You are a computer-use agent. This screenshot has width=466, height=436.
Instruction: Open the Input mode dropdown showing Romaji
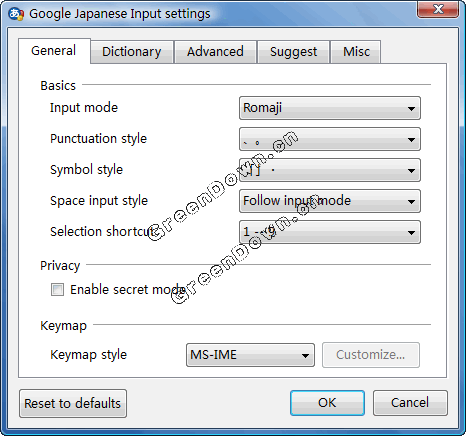tap(330, 108)
